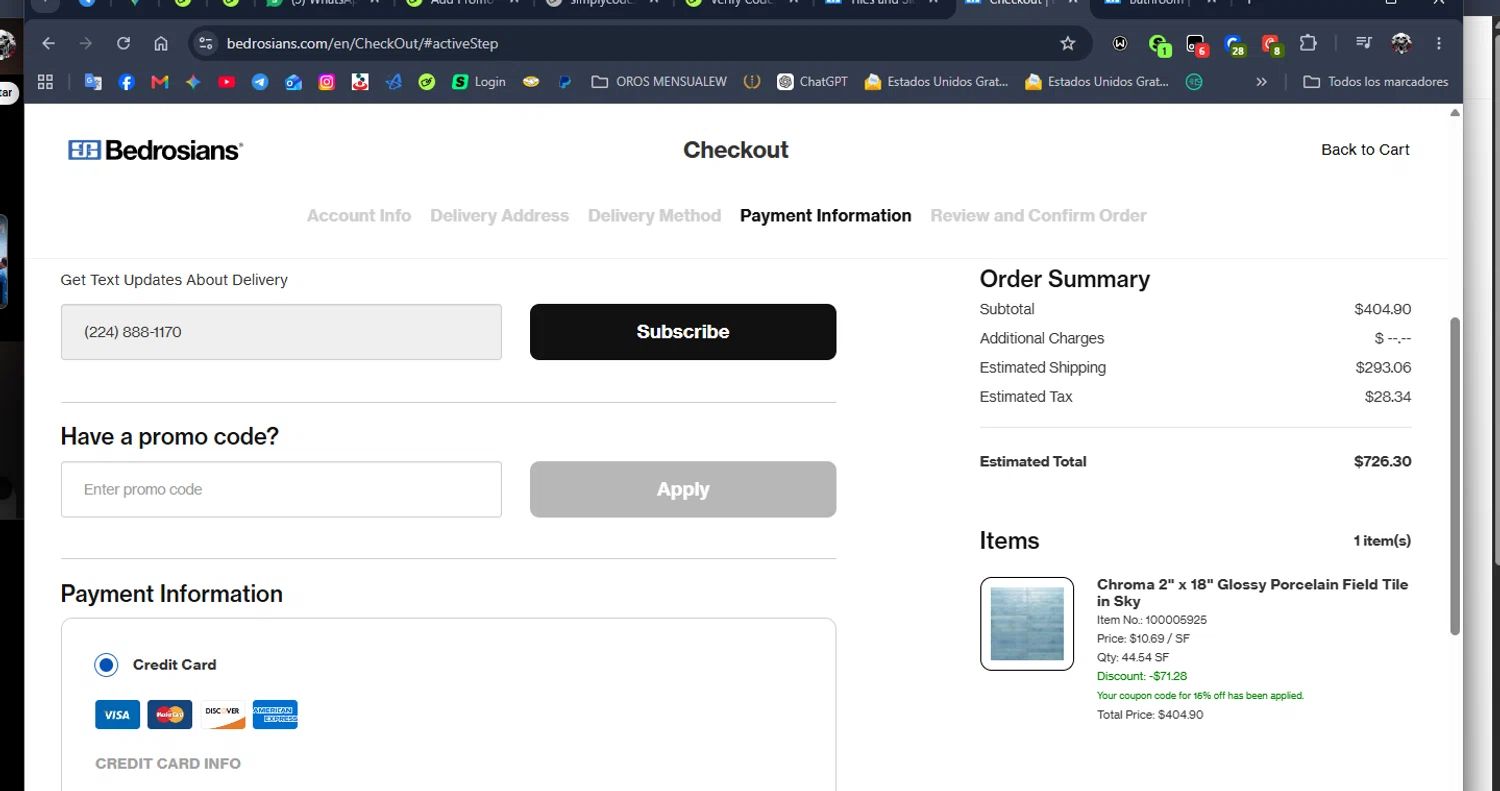Click the Apply promo code button
This screenshot has height=791, width=1500.
[683, 490]
